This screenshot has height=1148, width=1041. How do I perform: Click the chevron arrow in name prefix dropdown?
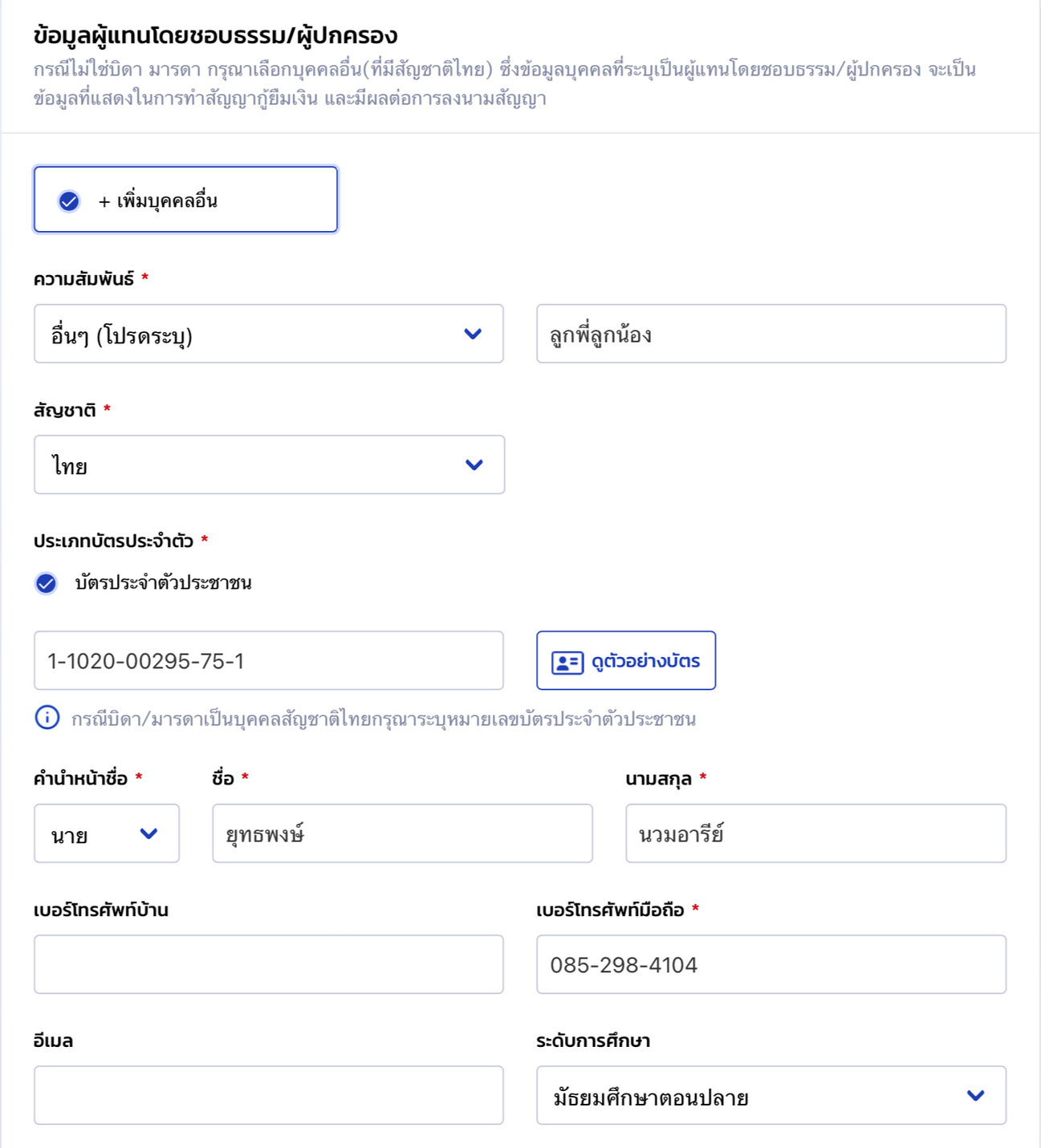point(148,834)
